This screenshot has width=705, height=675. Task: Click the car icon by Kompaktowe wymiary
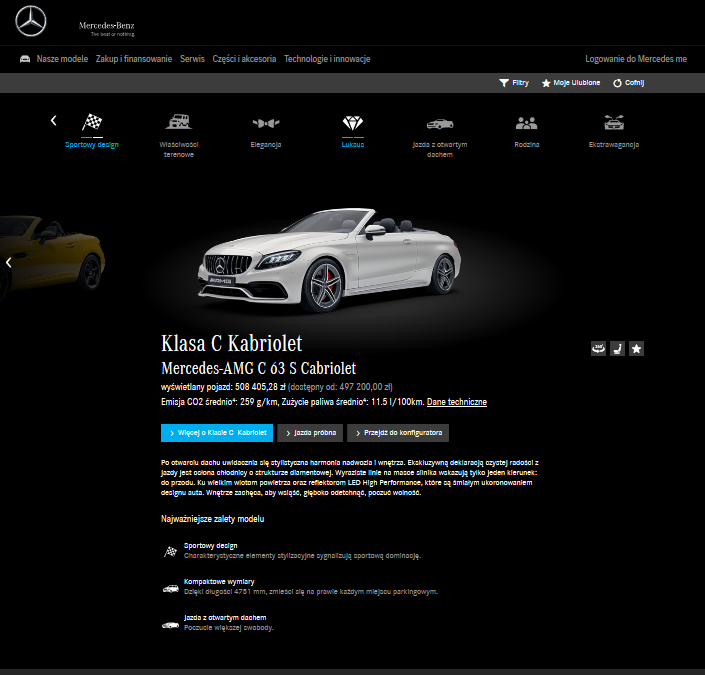coord(170,588)
